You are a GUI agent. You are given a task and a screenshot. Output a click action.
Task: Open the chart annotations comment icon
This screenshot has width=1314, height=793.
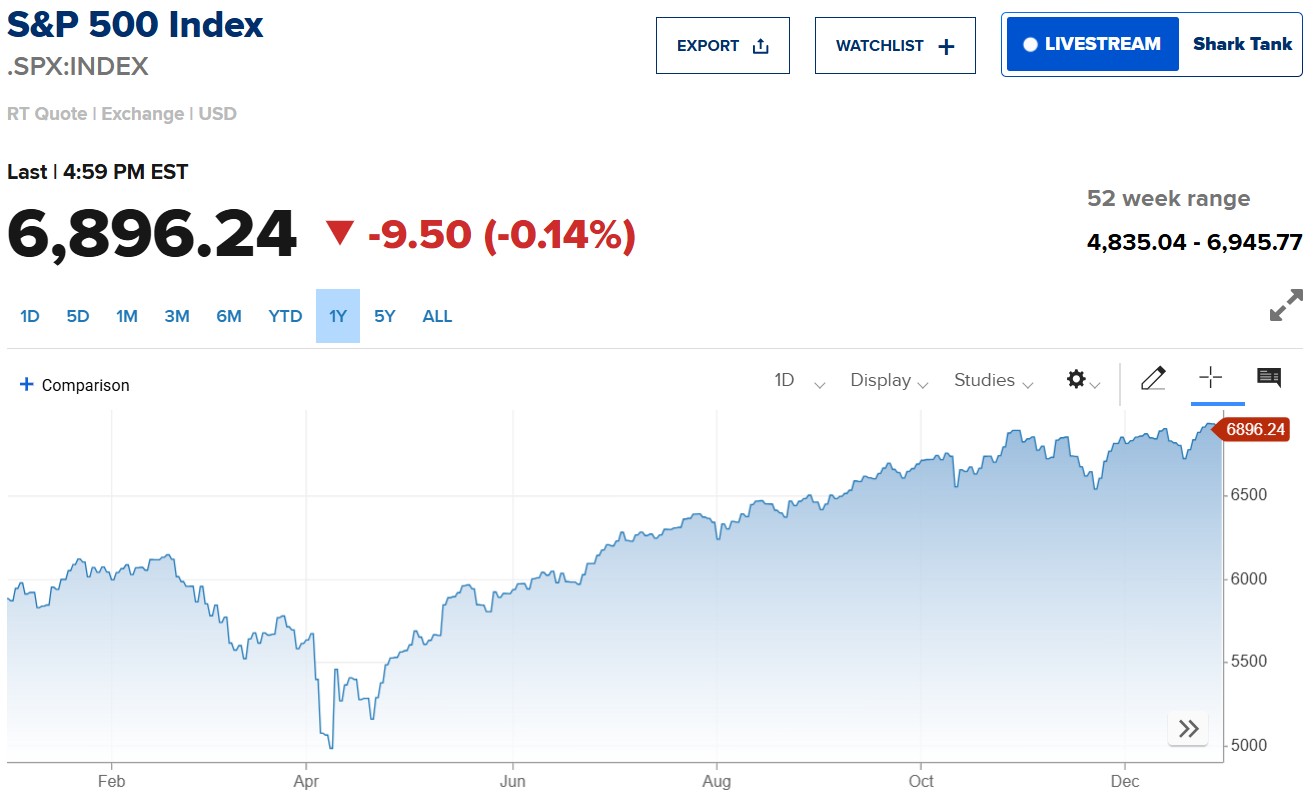pos(1268,378)
